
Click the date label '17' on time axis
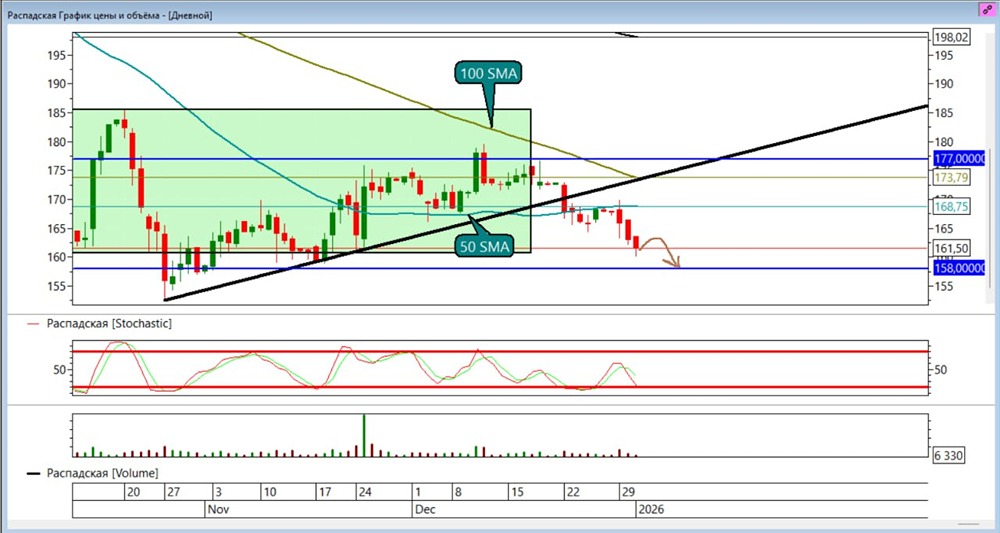point(325,492)
